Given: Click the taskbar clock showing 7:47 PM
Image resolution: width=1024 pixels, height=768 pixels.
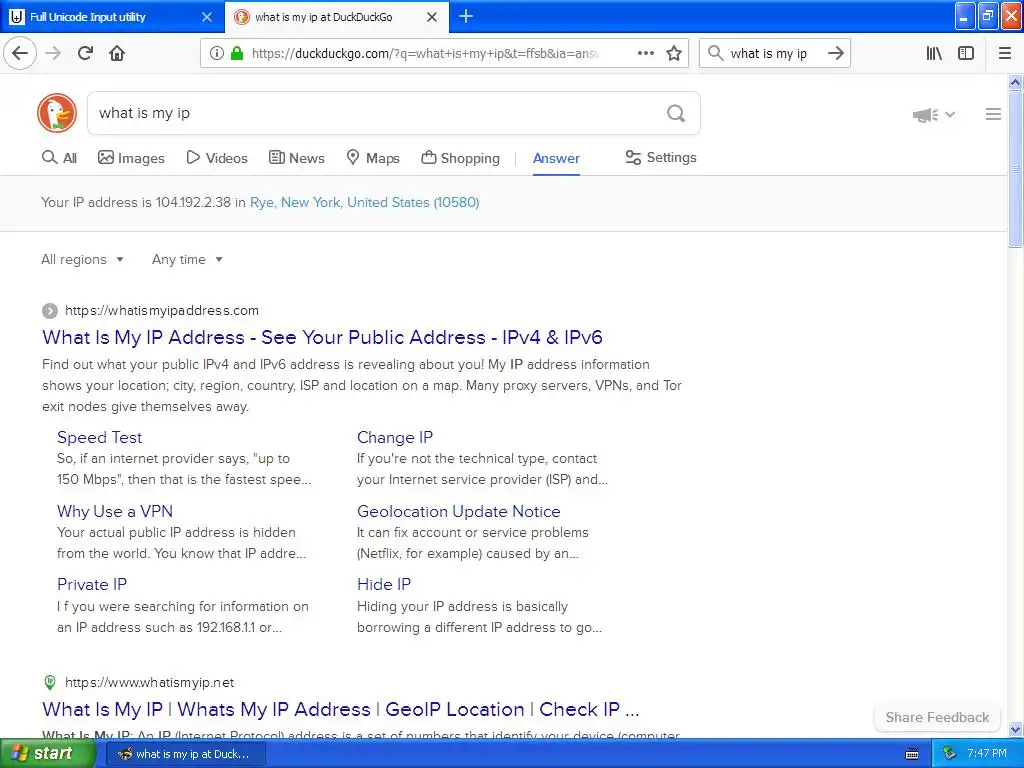Looking at the screenshot, I should [987, 754].
